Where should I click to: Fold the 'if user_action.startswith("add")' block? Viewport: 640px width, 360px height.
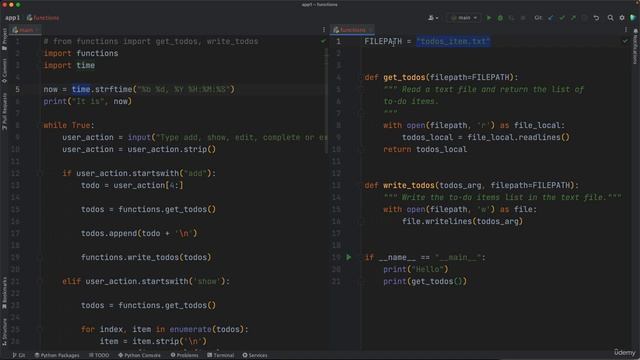click(40, 173)
